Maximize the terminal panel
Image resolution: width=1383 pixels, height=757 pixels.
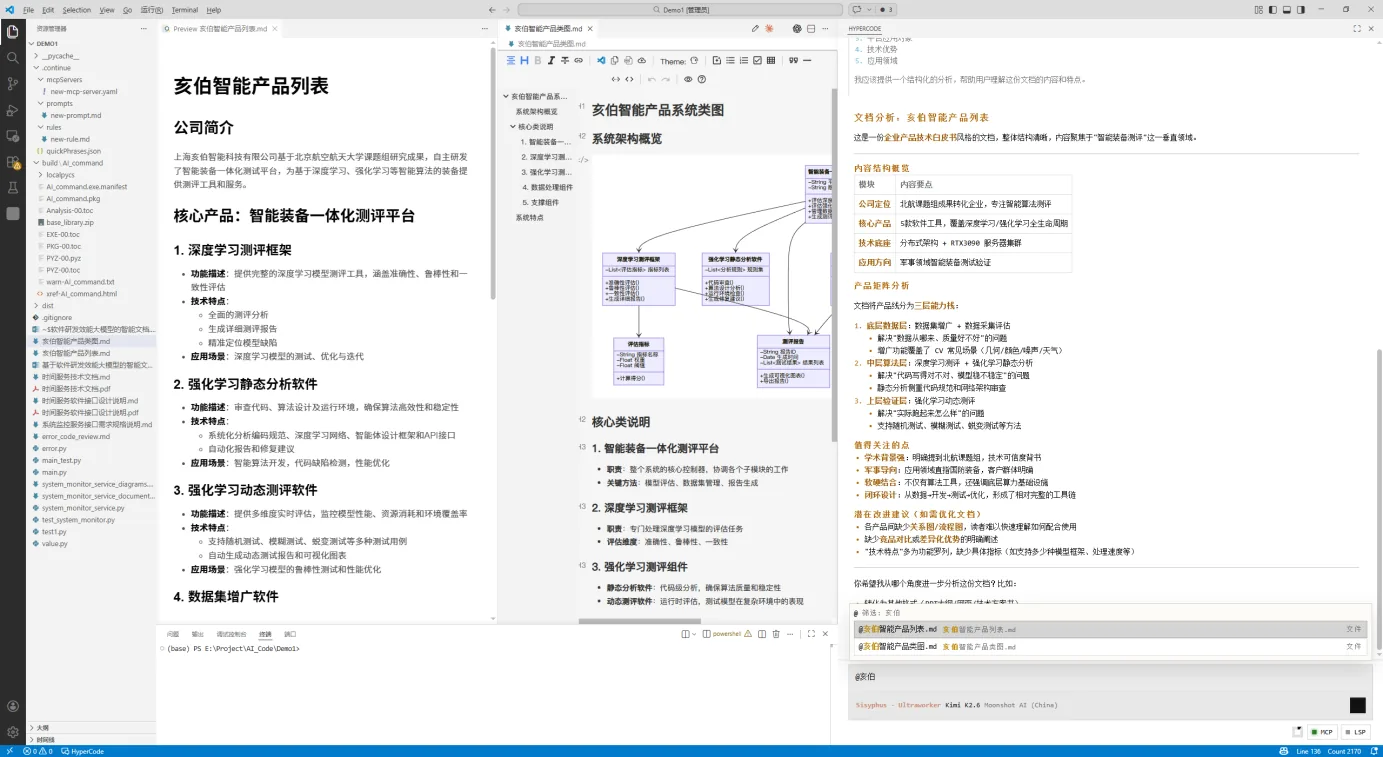(x=811, y=634)
